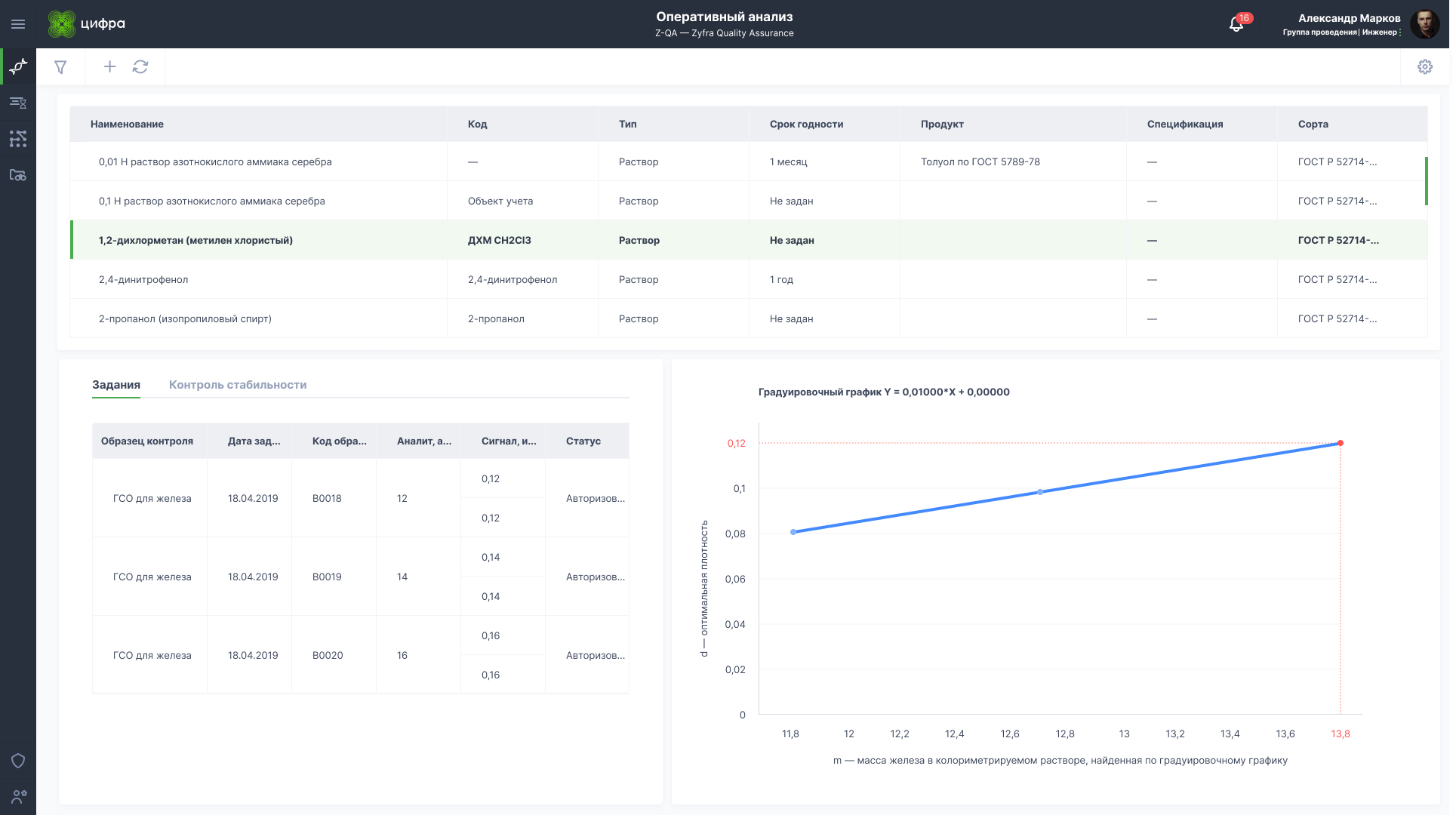Open the users sidebar icon
This screenshot has width=1456, height=815.
pyautogui.click(x=18, y=797)
